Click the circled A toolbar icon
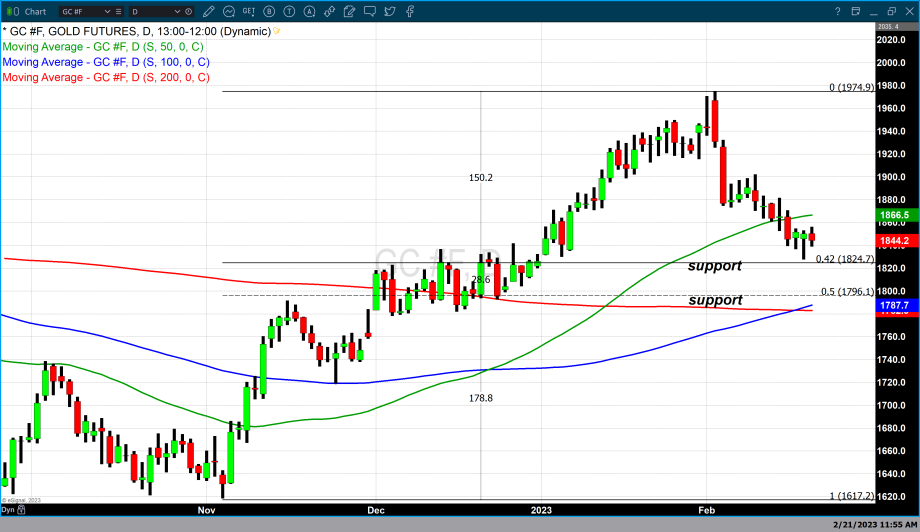The image size is (920, 532). click(310, 11)
